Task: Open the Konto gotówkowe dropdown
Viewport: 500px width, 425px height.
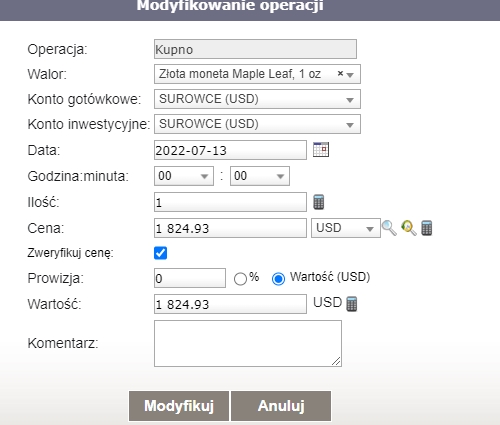Action: pyautogui.click(x=257, y=99)
